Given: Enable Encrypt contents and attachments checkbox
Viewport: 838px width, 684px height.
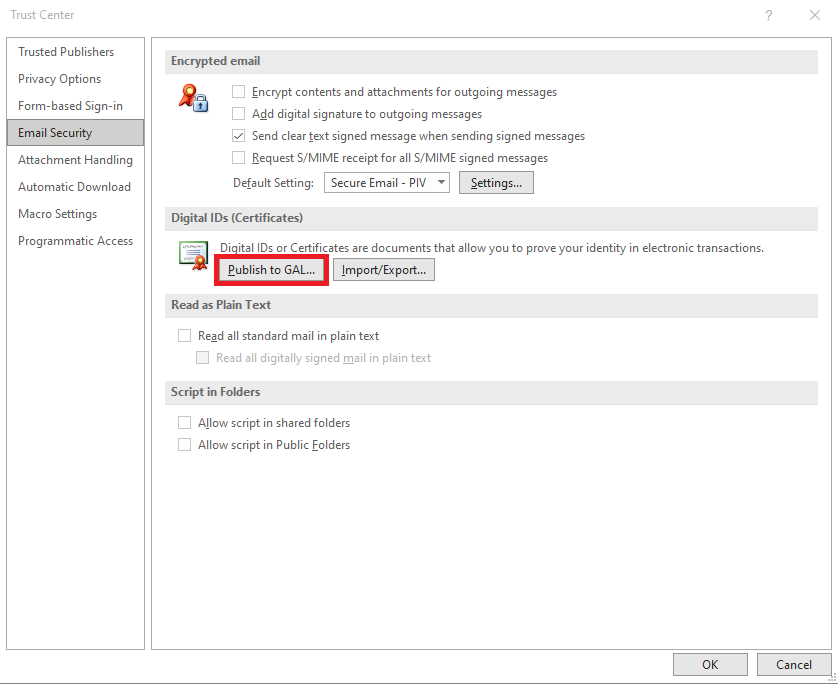Looking at the screenshot, I should click(x=239, y=92).
